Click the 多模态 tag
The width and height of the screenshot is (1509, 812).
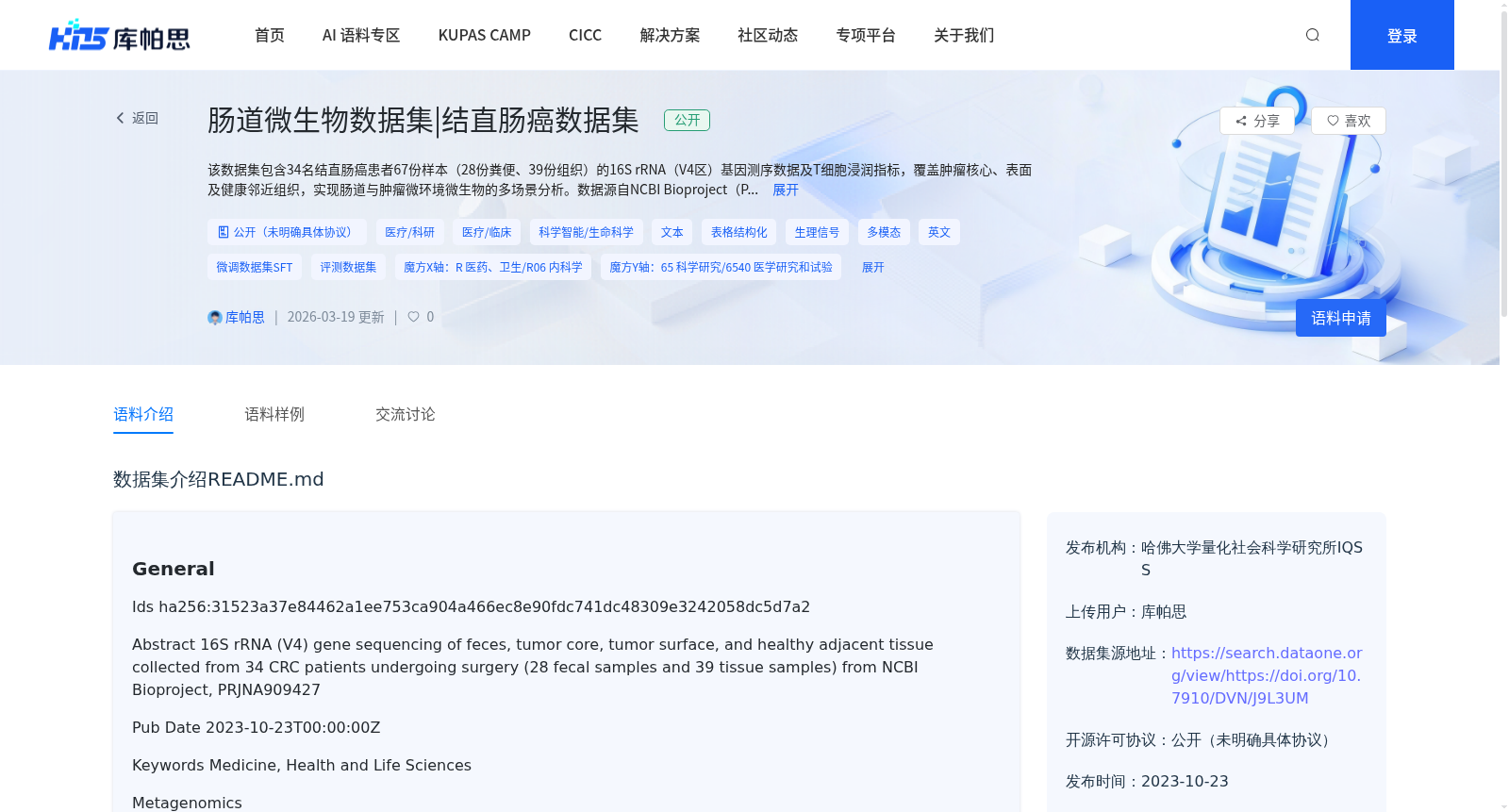[x=884, y=232]
